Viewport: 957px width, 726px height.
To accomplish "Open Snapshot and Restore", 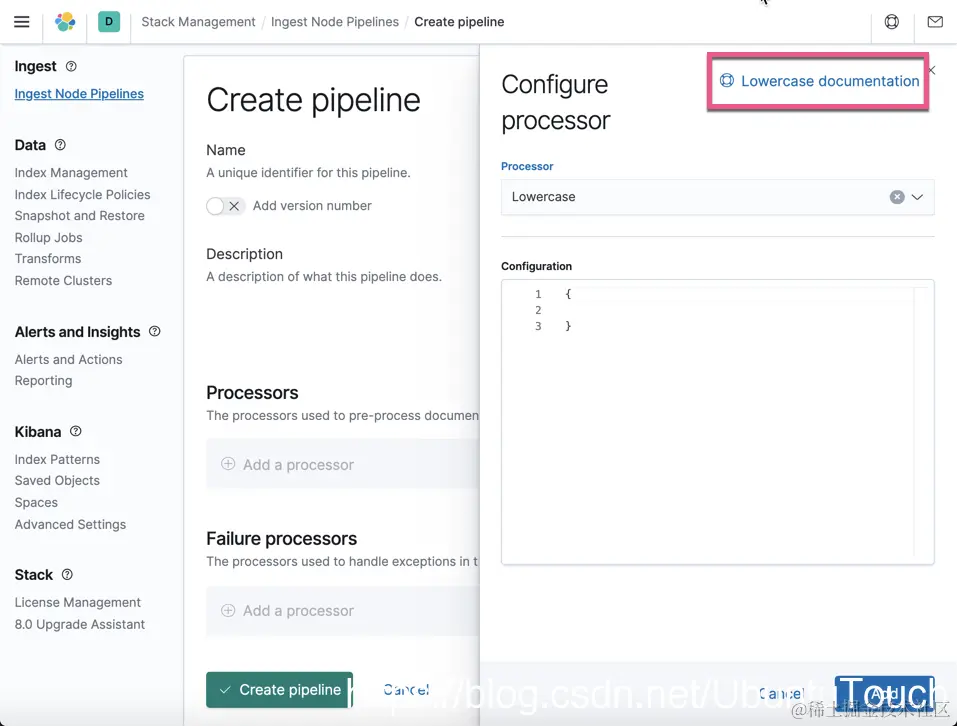I will pos(79,216).
